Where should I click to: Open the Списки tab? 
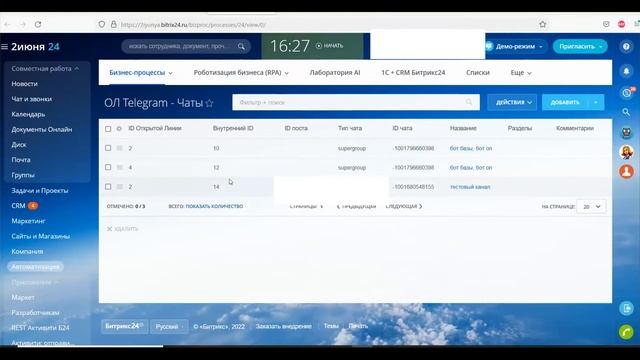click(x=478, y=73)
